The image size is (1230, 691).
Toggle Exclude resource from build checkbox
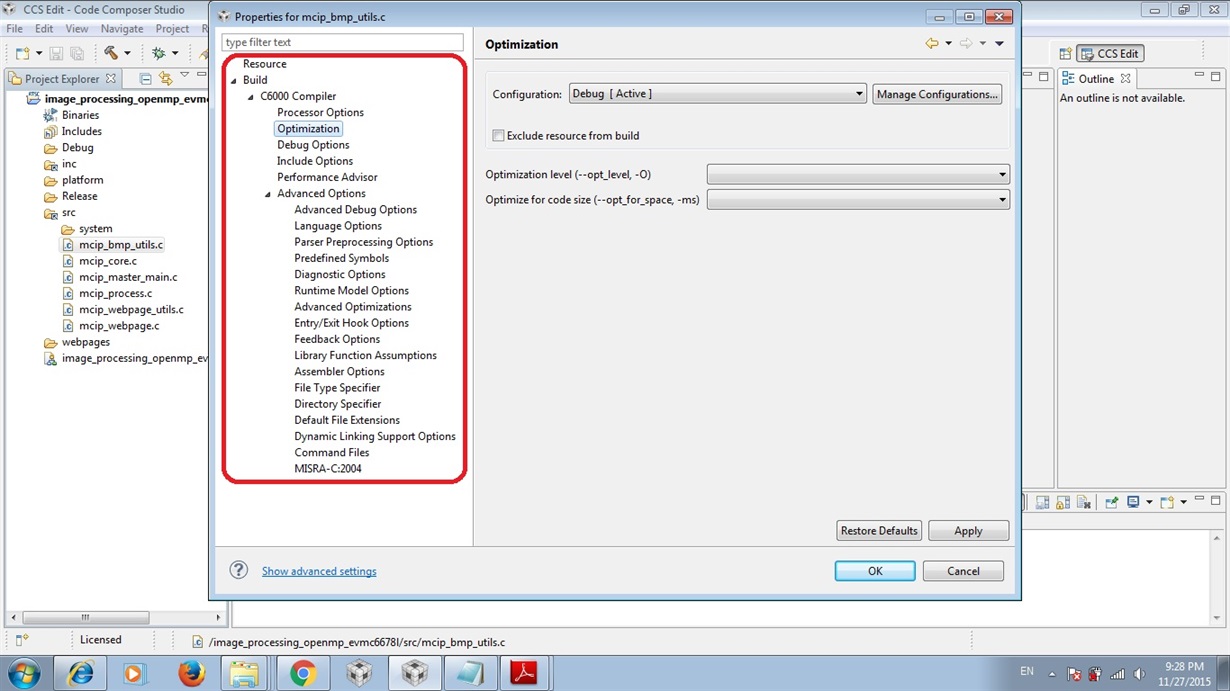498,136
